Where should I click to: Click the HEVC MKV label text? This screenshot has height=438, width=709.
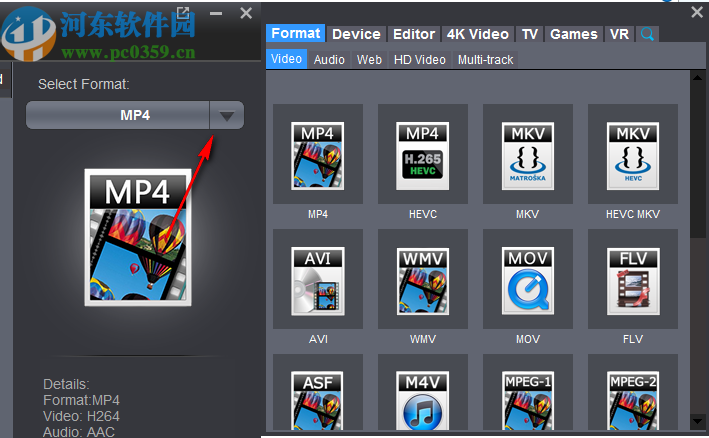(x=633, y=214)
